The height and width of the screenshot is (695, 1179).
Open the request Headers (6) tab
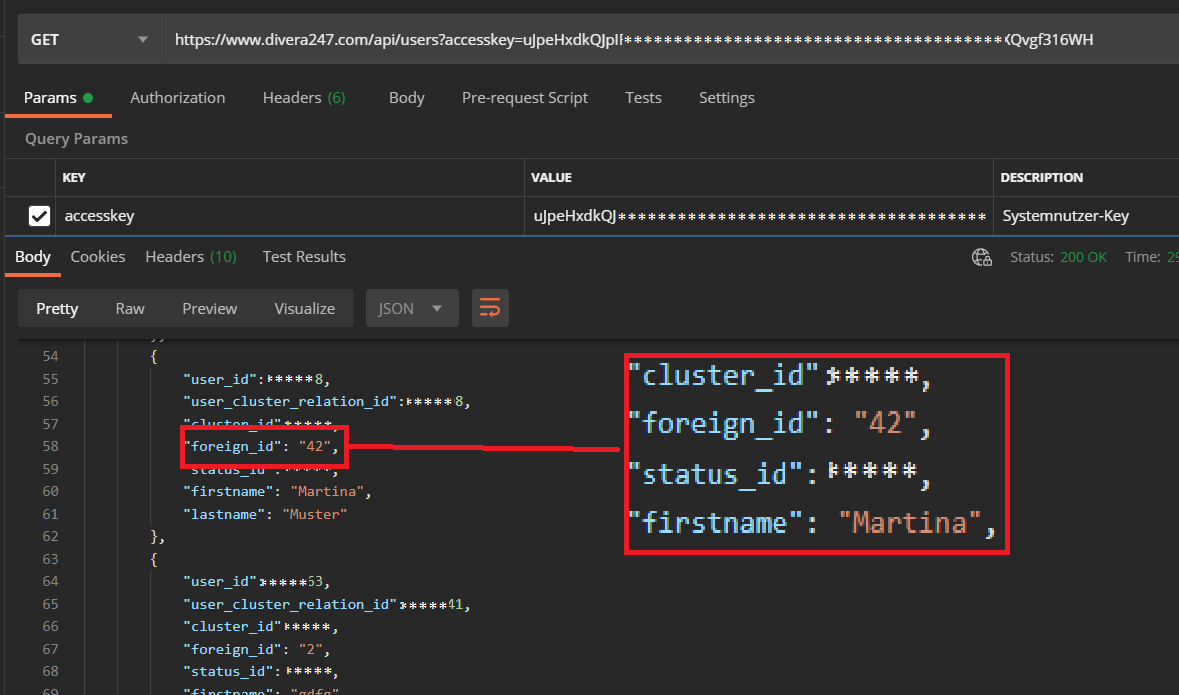[x=303, y=98]
